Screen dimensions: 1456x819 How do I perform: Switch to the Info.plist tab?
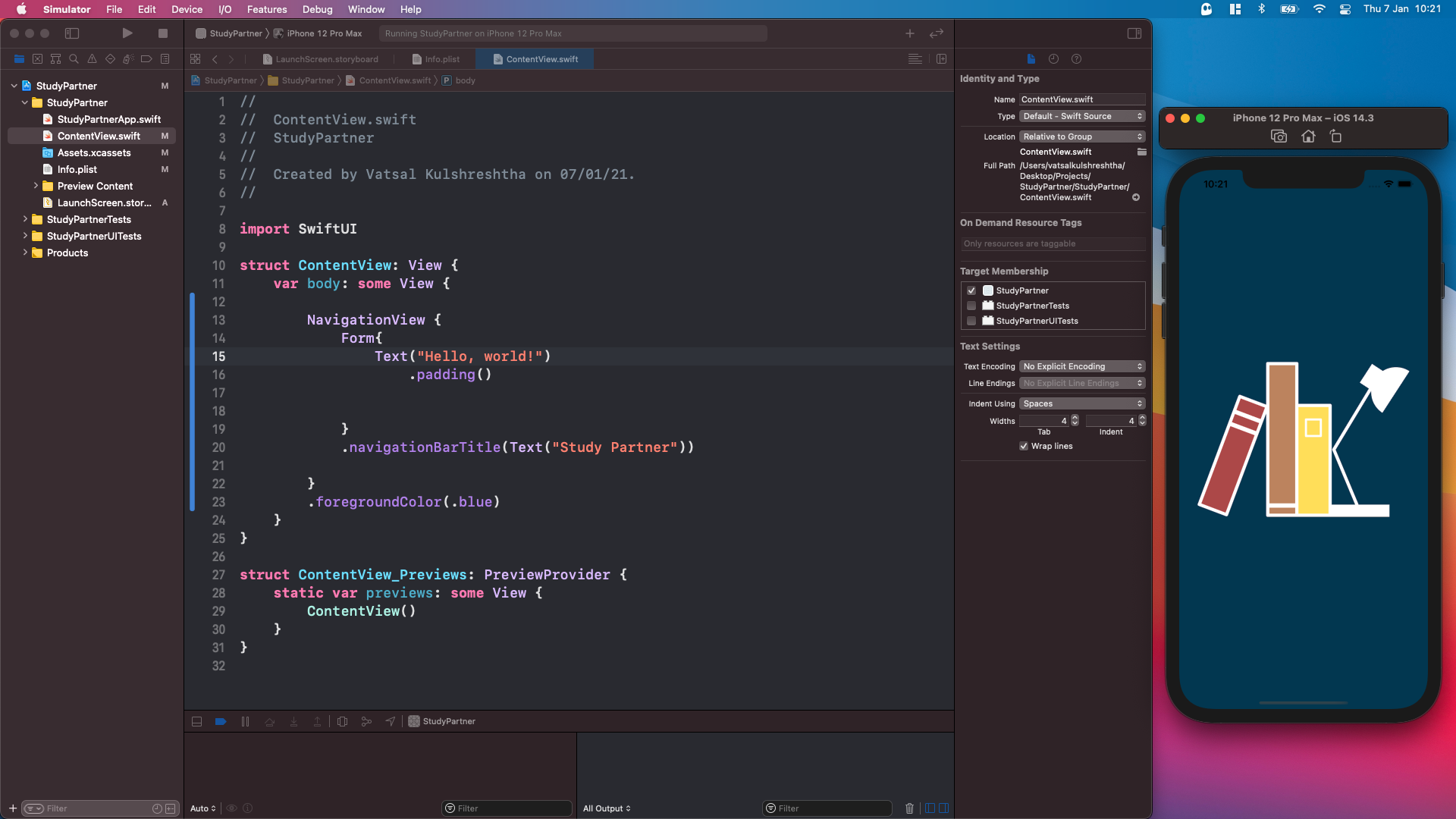coord(437,59)
